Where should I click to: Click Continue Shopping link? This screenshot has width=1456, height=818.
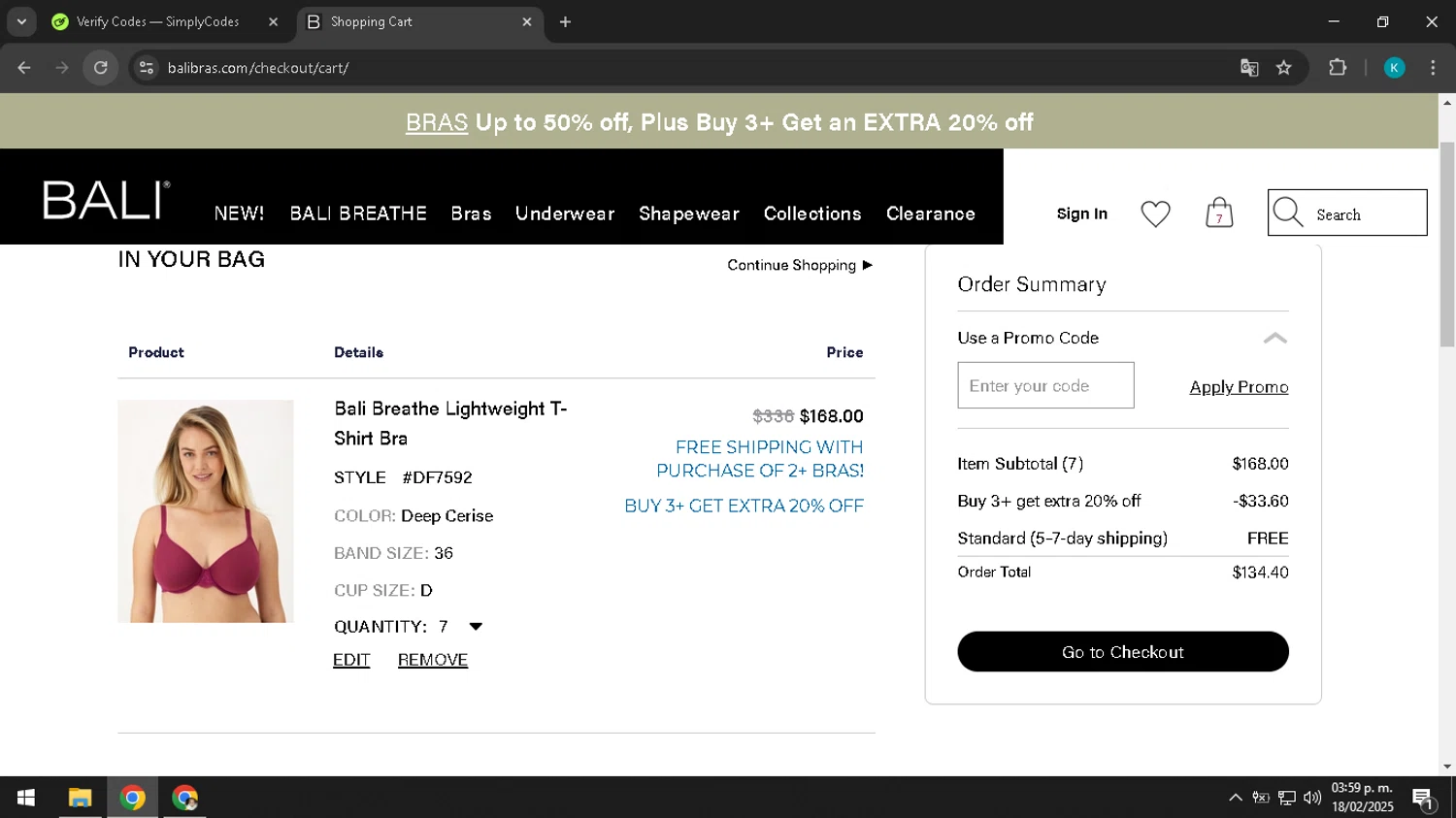click(800, 265)
